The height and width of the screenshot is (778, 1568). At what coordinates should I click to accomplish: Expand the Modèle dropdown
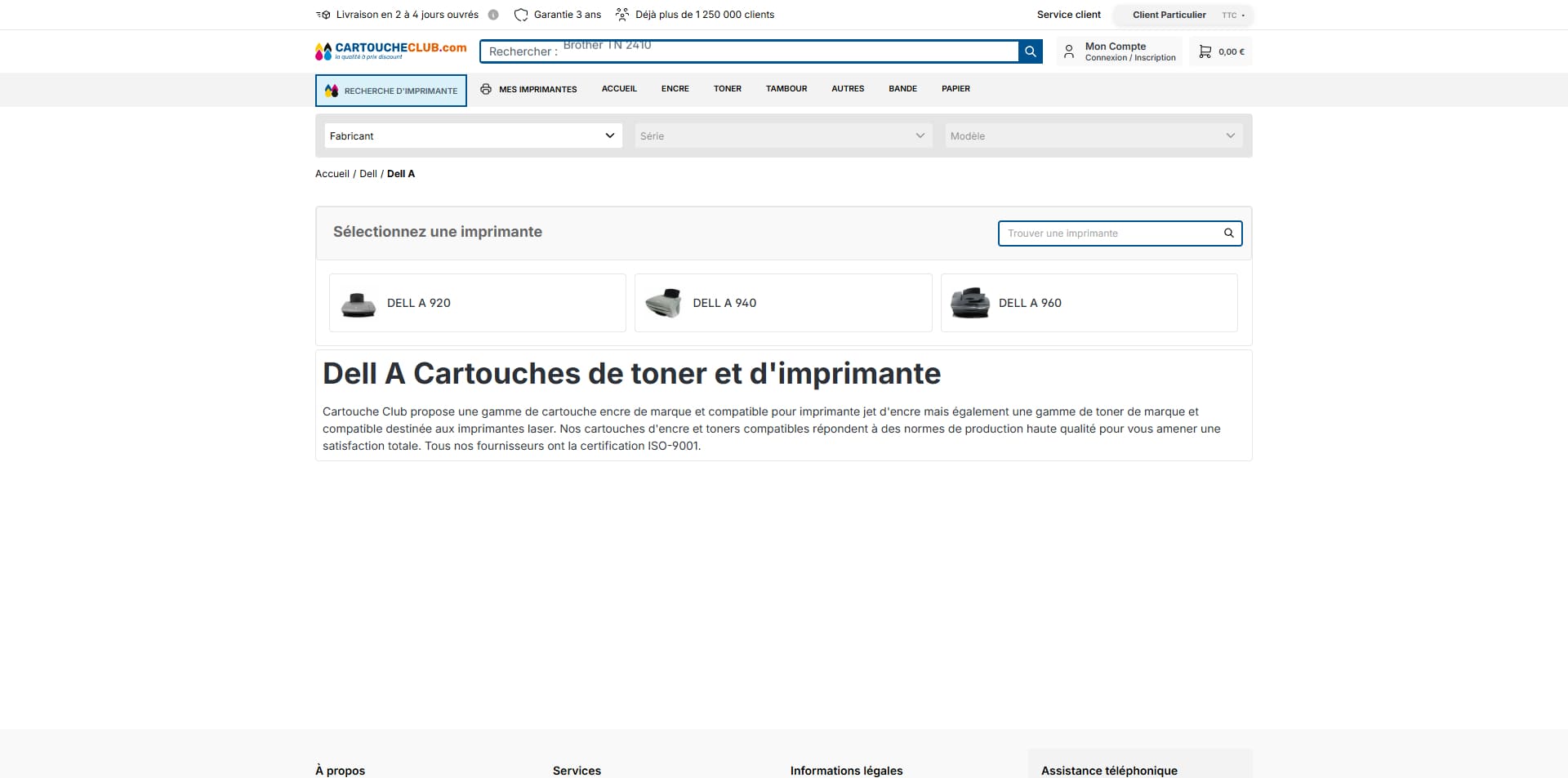[1094, 136]
